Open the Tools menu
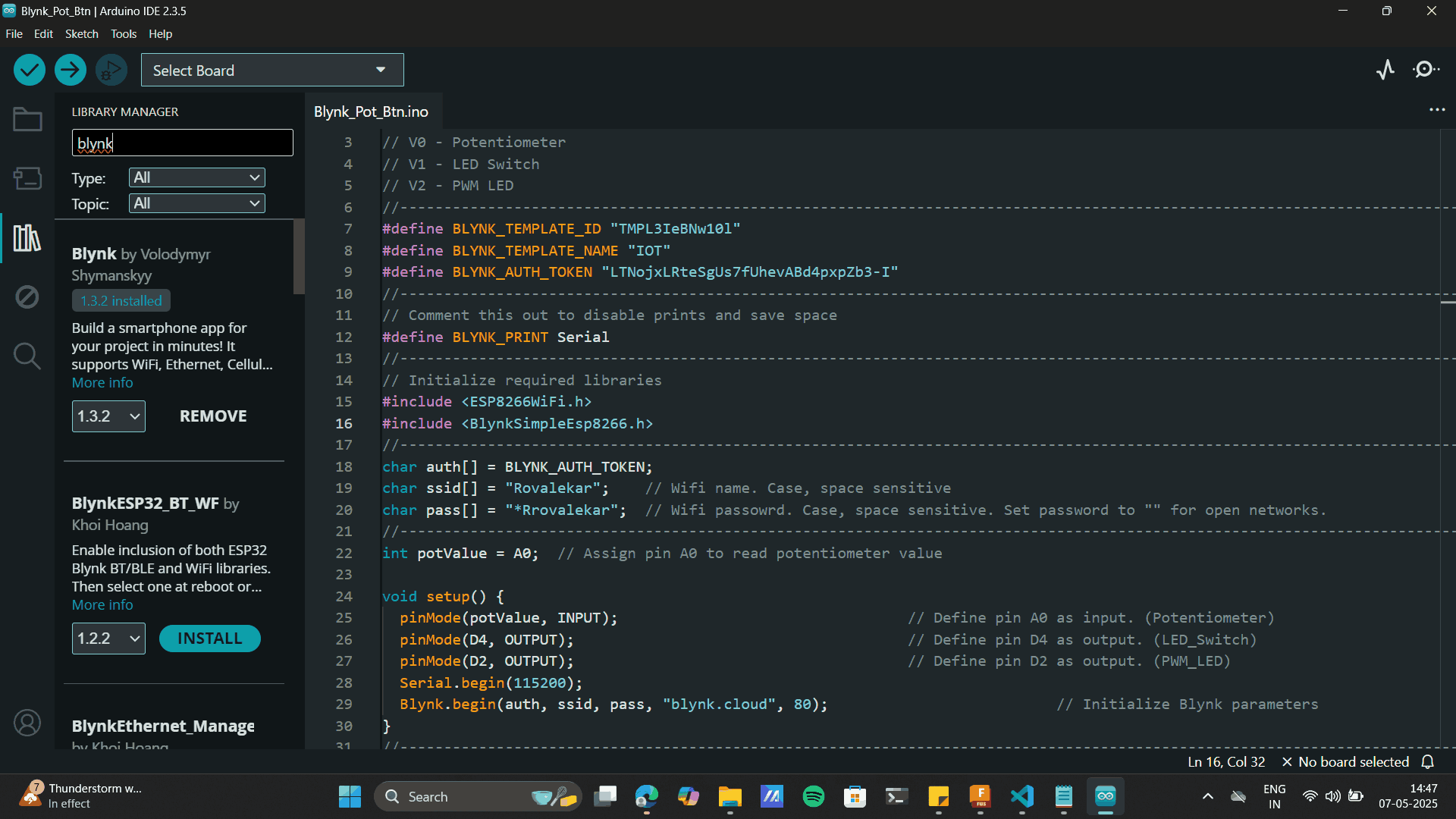Viewport: 1456px width, 819px height. (x=124, y=34)
